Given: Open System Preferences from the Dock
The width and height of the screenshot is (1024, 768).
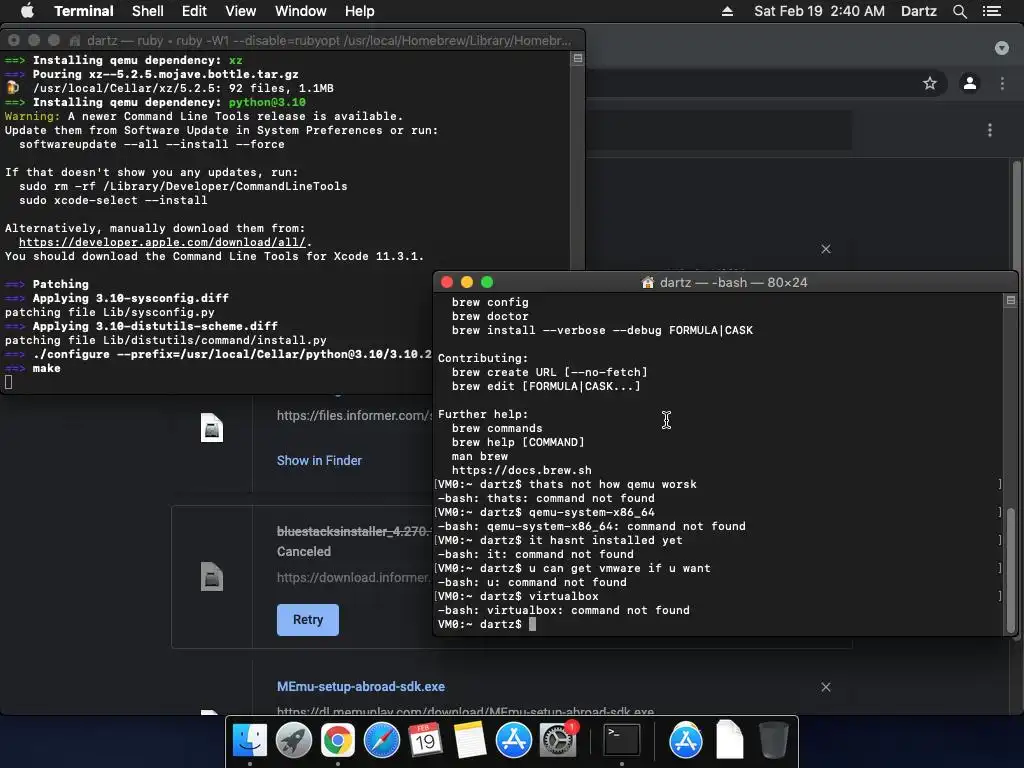Looking at the screenshot, I should (x=558, y=740).
